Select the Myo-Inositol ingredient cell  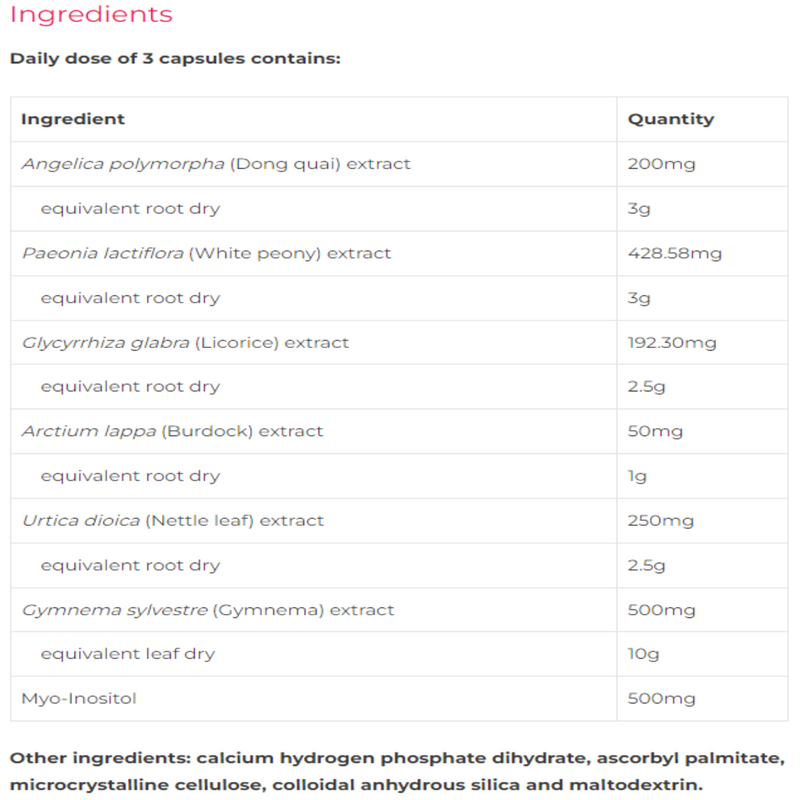(x=78, y=698)
